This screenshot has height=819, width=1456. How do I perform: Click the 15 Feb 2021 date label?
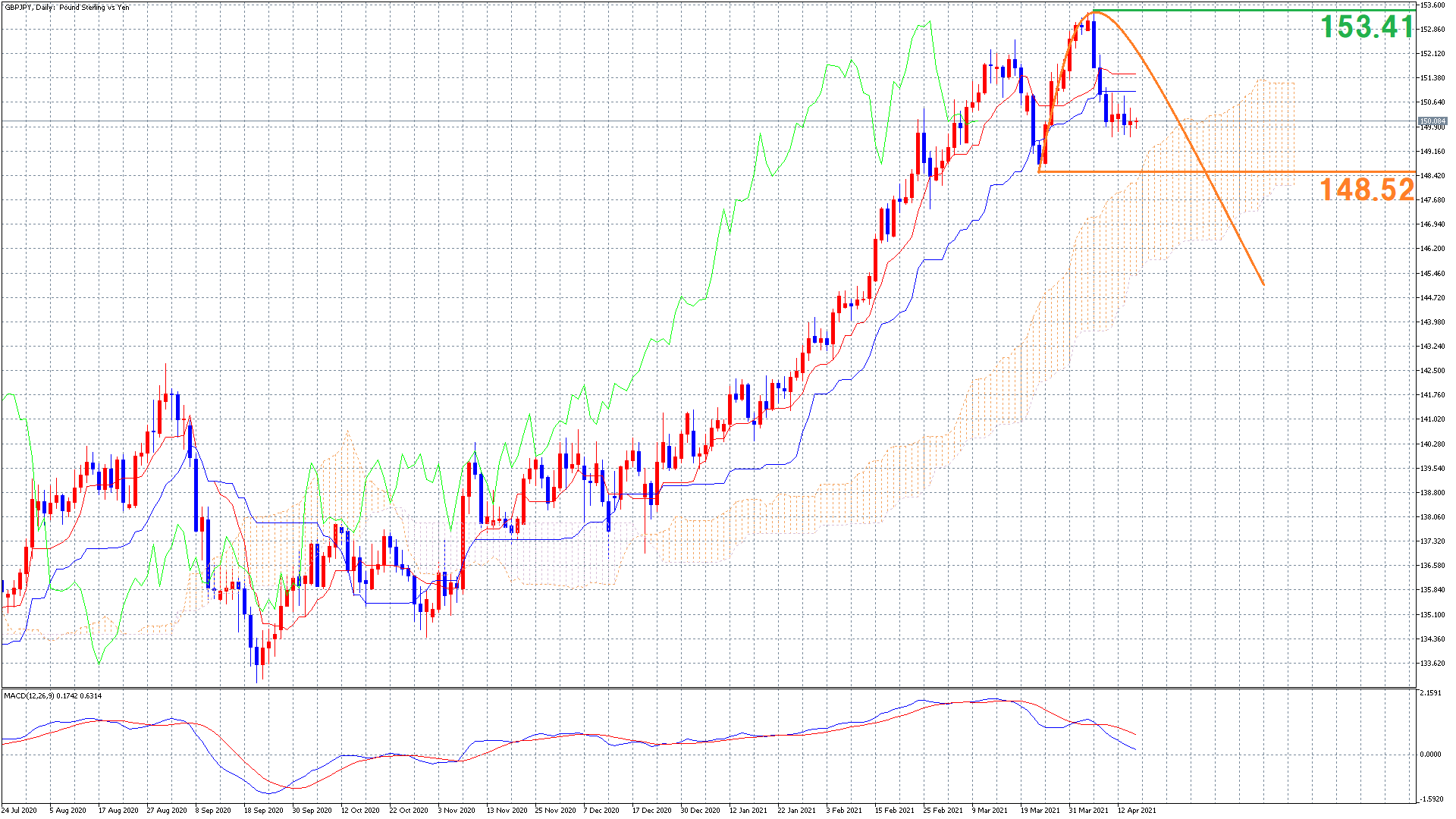coord(894,810)
